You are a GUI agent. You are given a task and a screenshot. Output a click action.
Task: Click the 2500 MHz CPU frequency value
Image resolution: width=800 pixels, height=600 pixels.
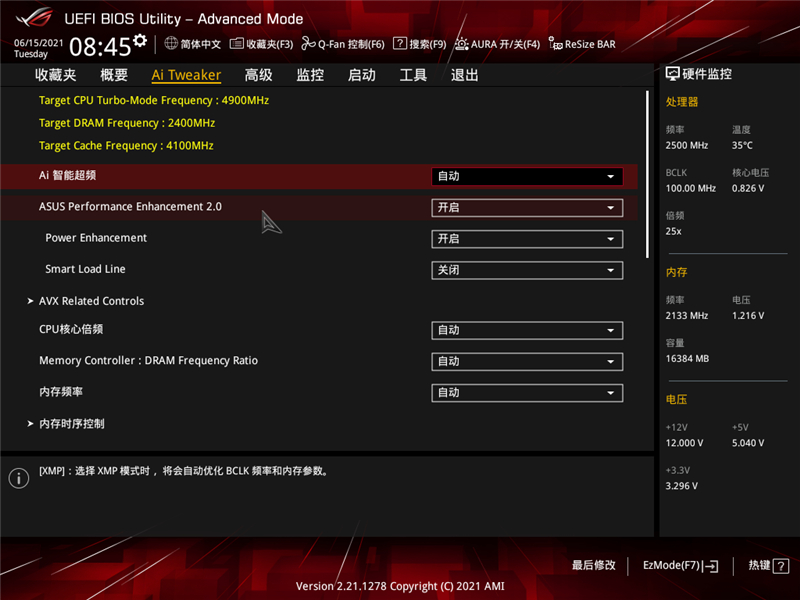click(687, 145)
